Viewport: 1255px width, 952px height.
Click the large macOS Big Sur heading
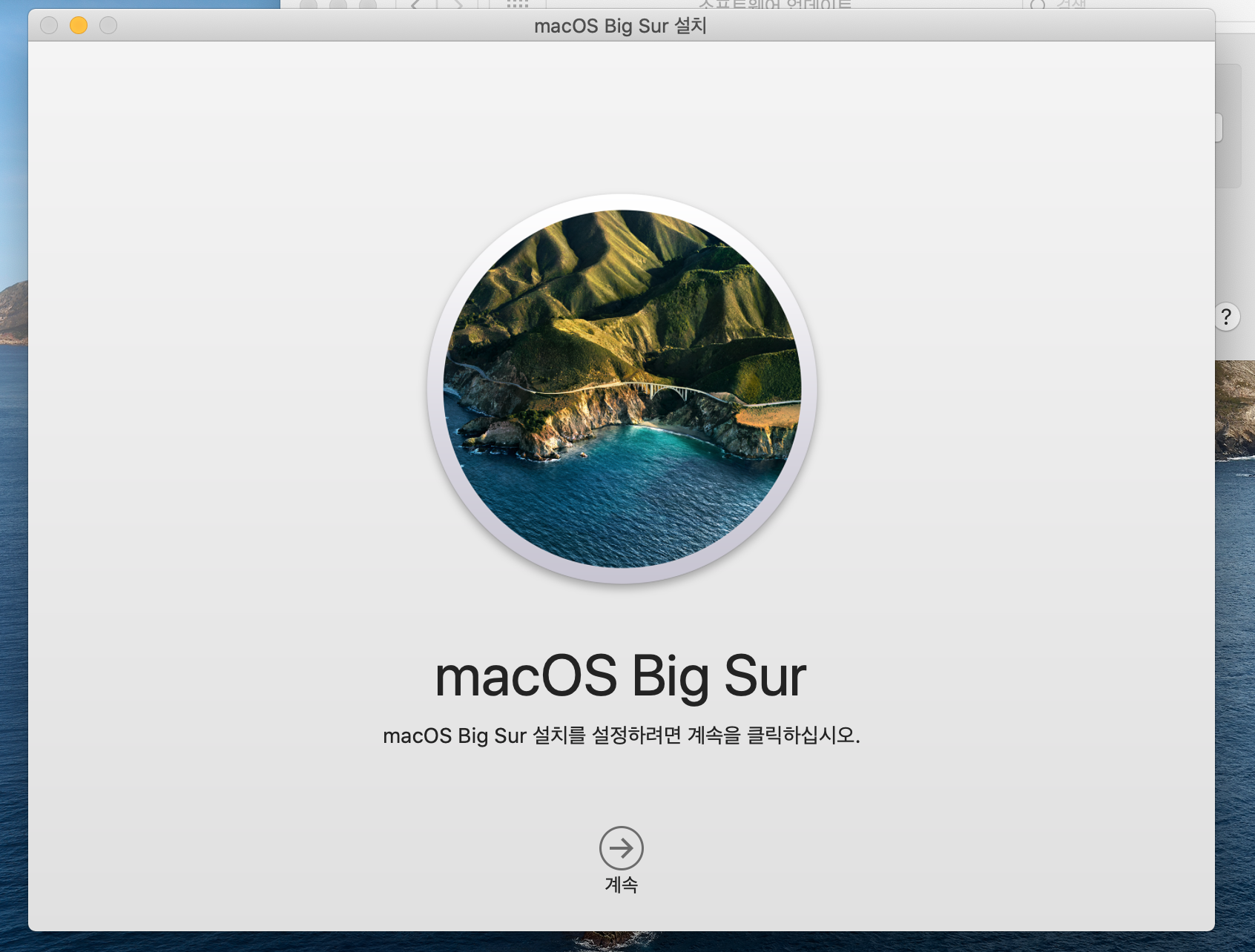(x=620, y=676)
